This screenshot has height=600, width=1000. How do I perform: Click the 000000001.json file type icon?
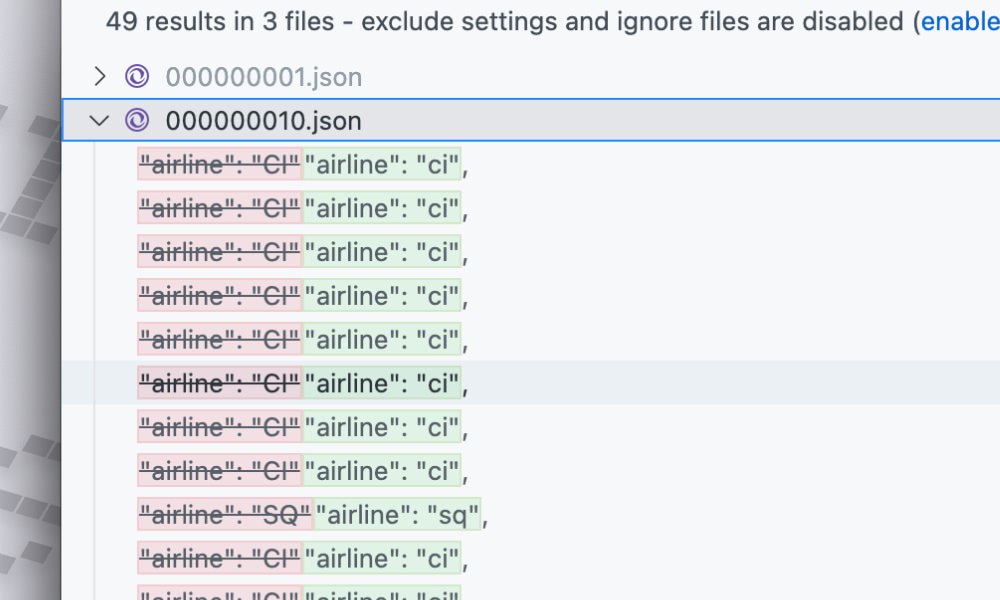coord(137,76)
